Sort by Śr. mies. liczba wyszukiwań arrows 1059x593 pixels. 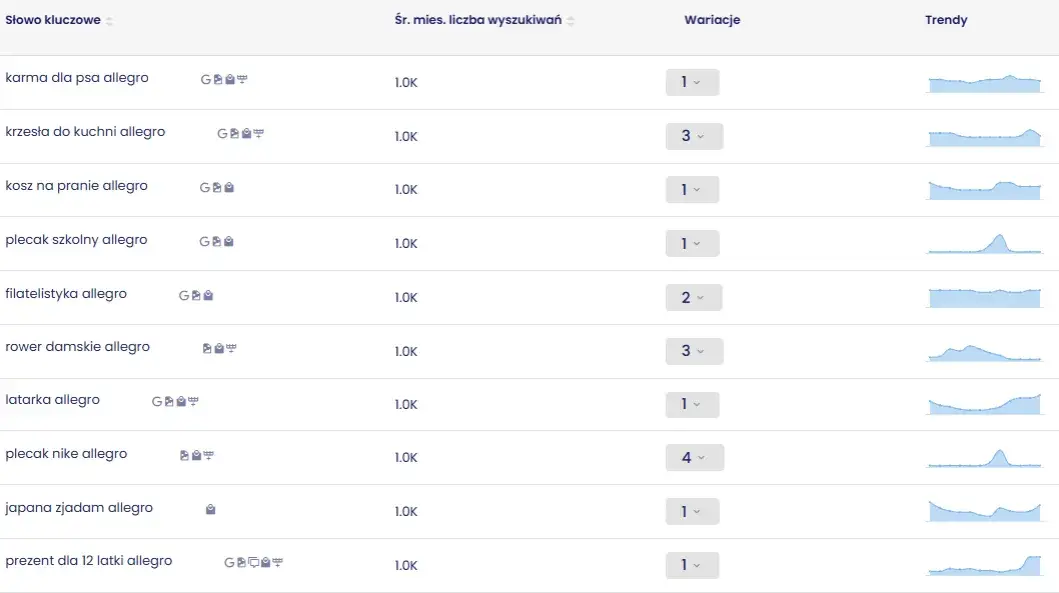571,21
